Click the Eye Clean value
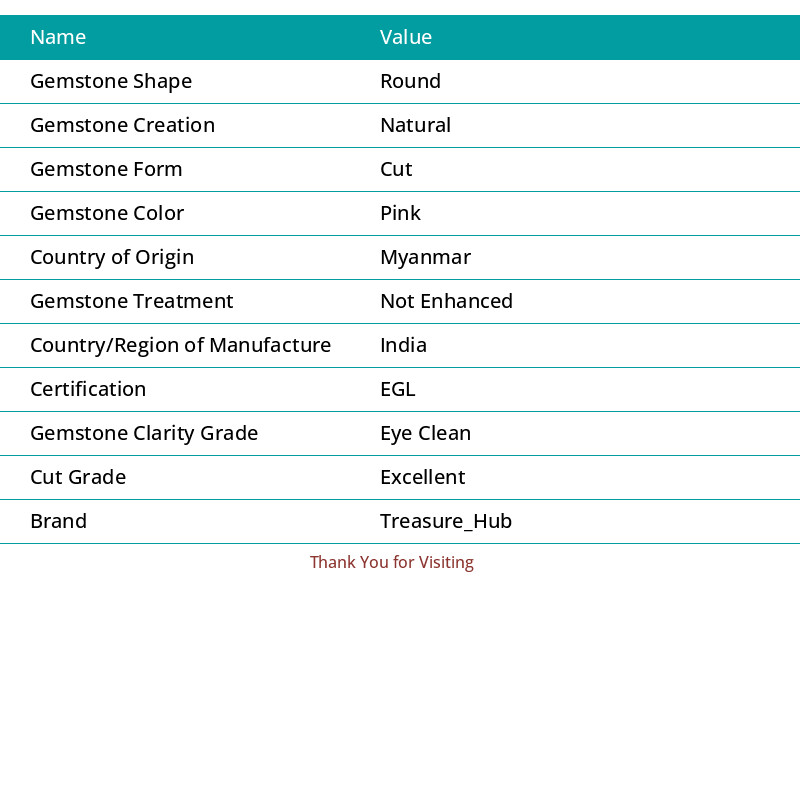800x800 pixels. coord(426,434)
